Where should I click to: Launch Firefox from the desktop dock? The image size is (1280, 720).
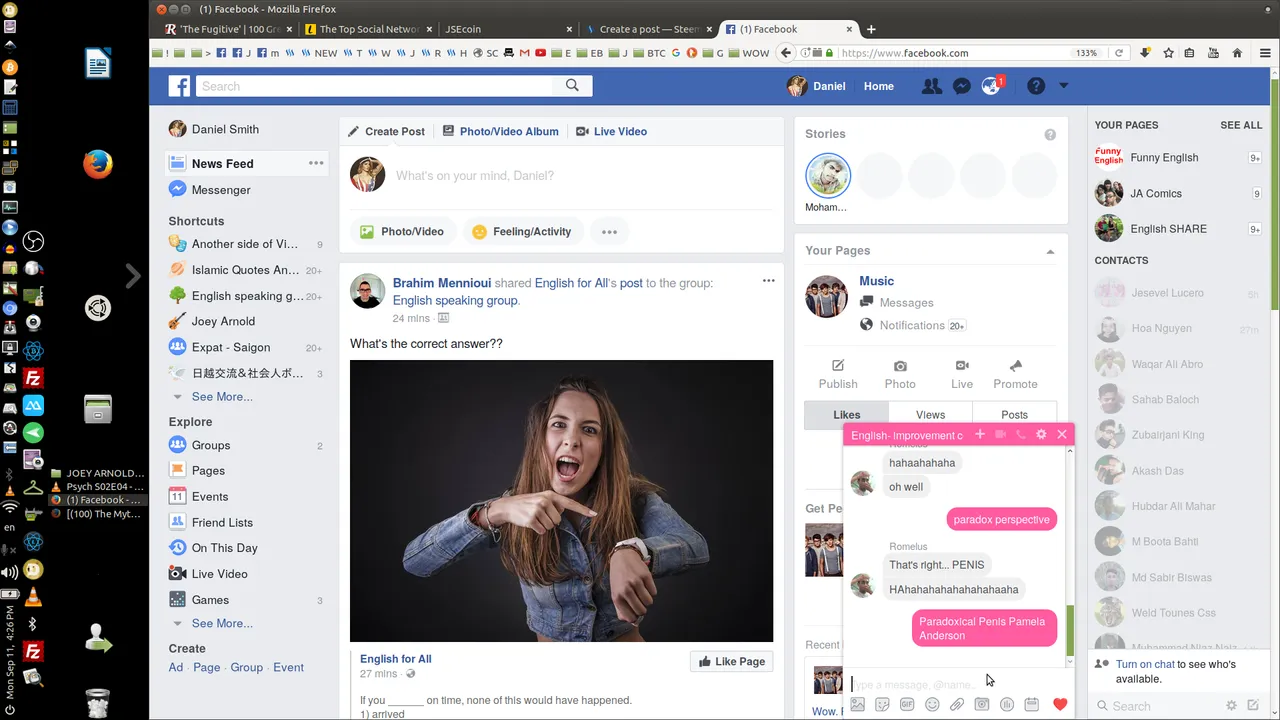click(x=98, y=163)
